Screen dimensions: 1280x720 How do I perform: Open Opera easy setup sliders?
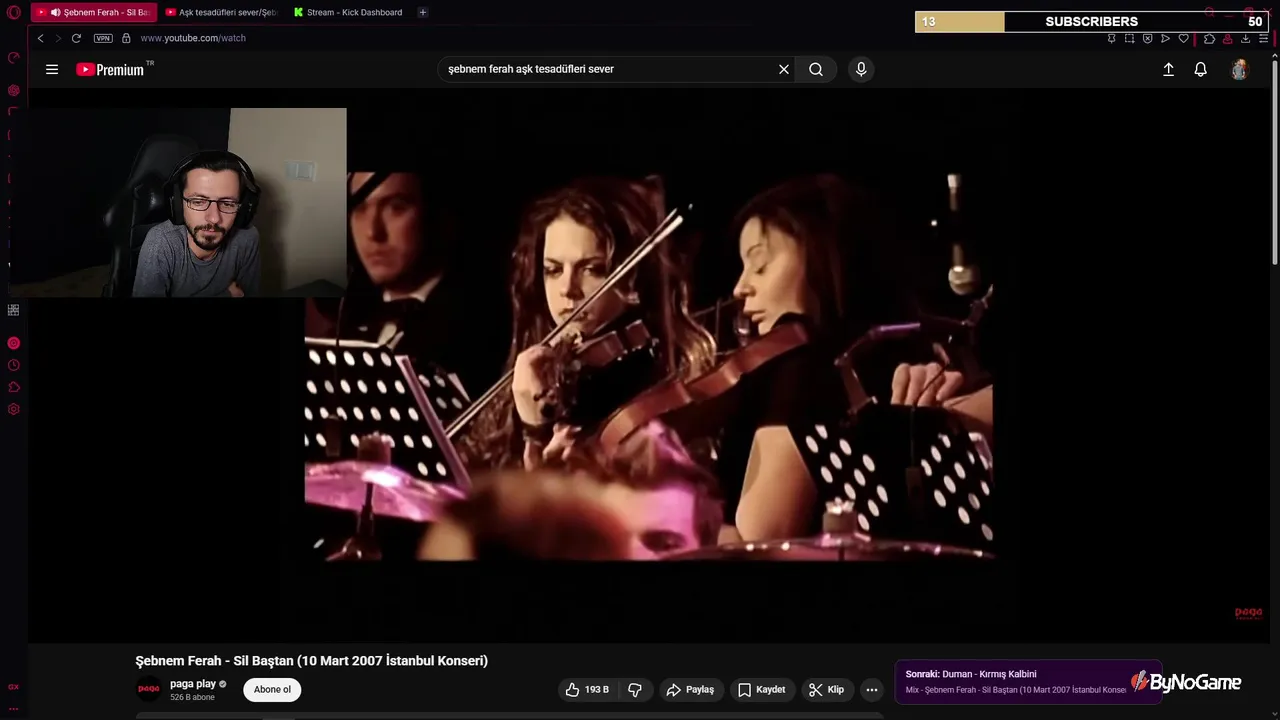1263,38
